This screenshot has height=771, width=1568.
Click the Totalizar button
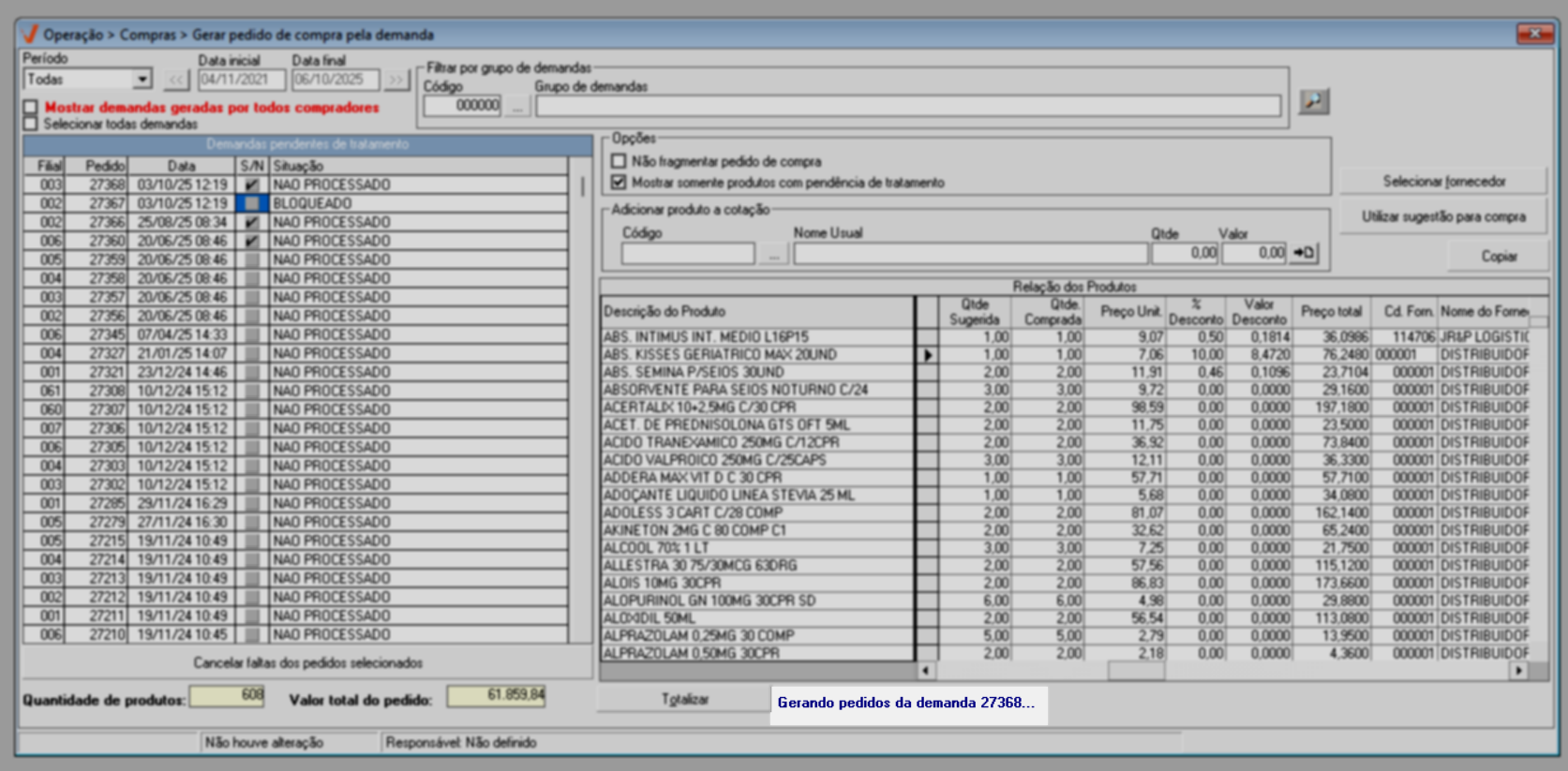684,699
